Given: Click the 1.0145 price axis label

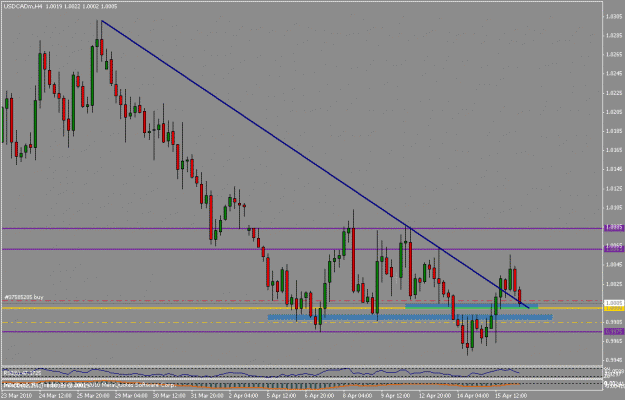Looking at the screenshot, I should click(x=614, y=169).
